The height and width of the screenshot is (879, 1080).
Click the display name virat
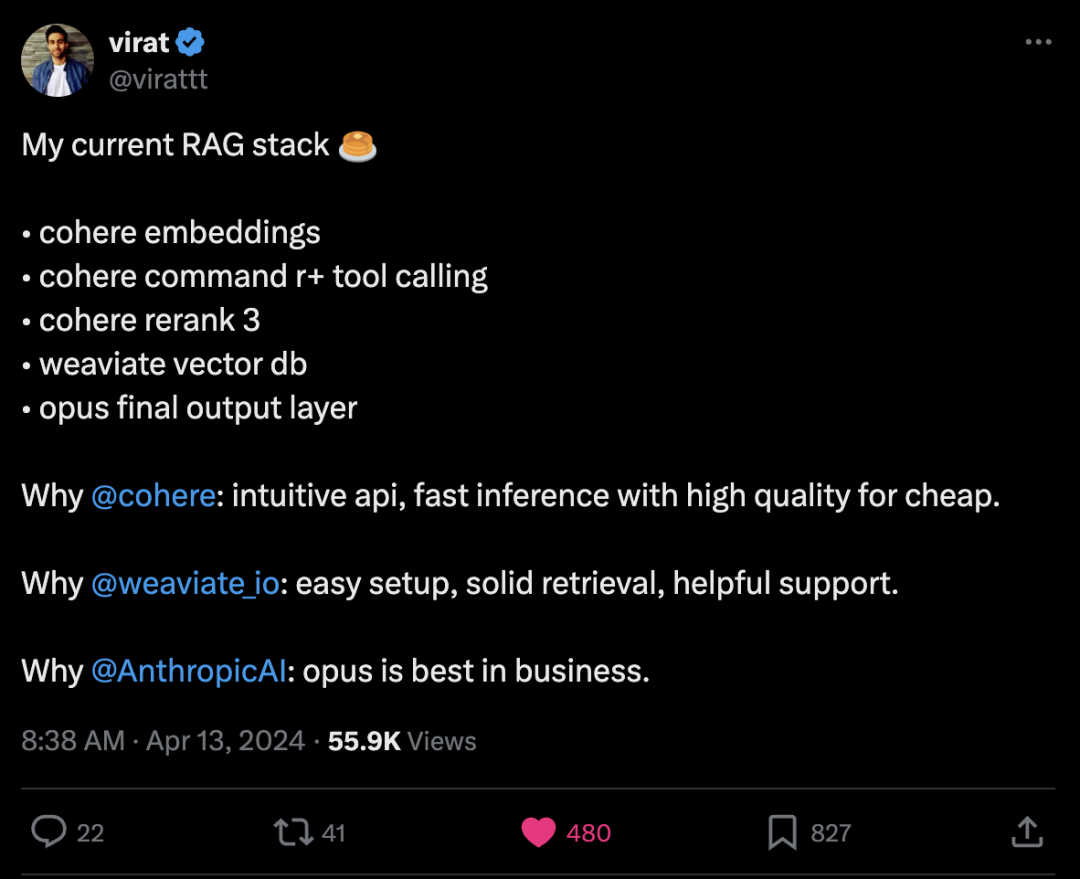coord(139,43)
